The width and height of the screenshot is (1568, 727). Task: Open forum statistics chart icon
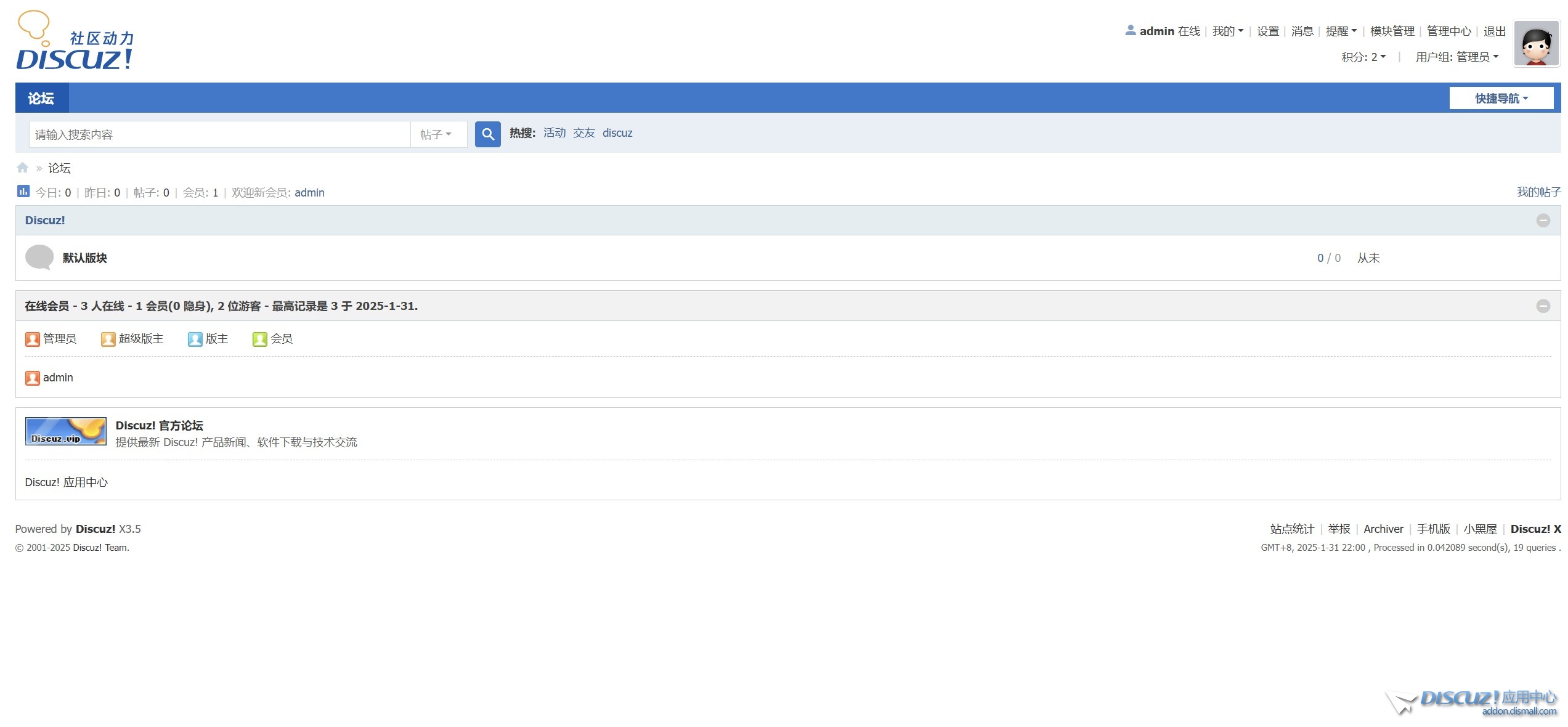[23, 192]
